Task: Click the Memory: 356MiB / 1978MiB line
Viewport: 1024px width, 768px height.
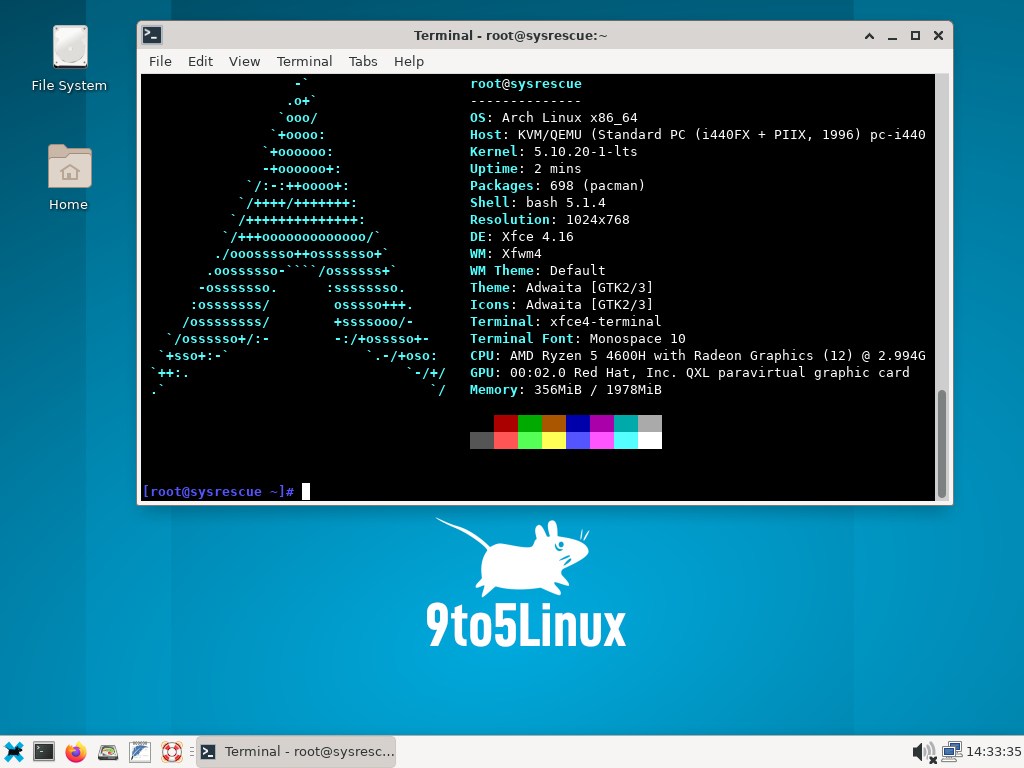Action: click(566, 389)
